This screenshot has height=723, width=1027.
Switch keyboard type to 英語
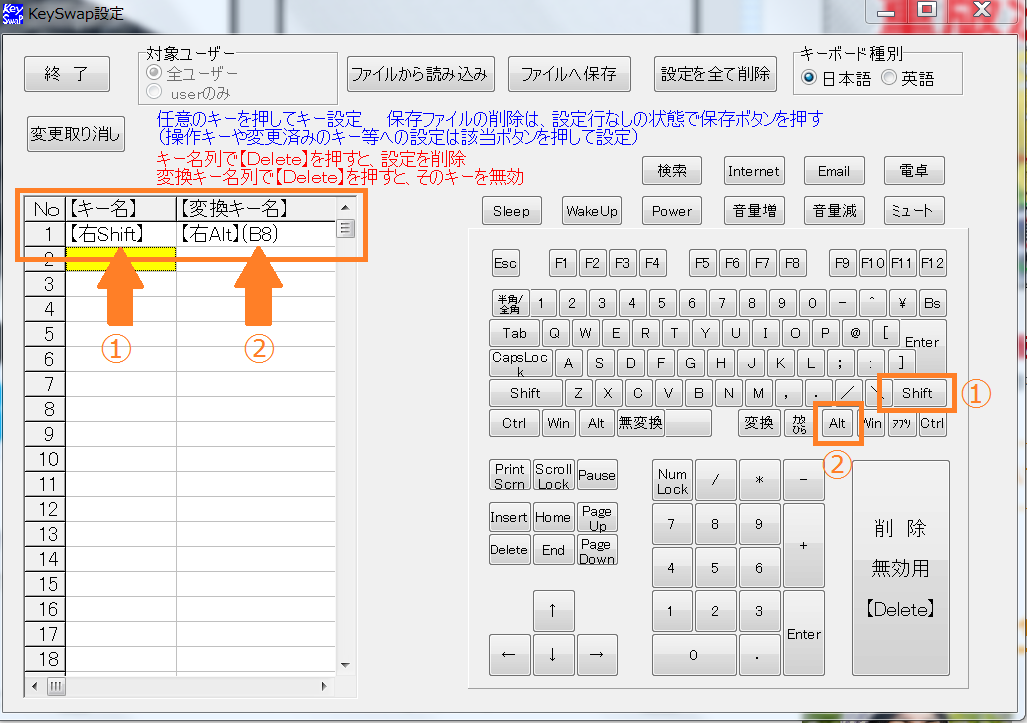889,78
